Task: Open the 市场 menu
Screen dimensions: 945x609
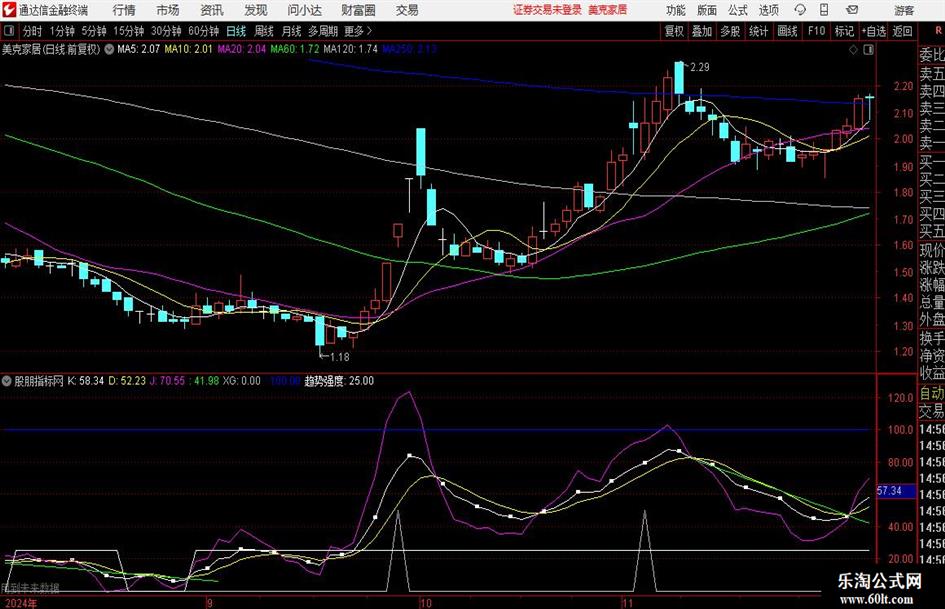Action: coord(168,10)
